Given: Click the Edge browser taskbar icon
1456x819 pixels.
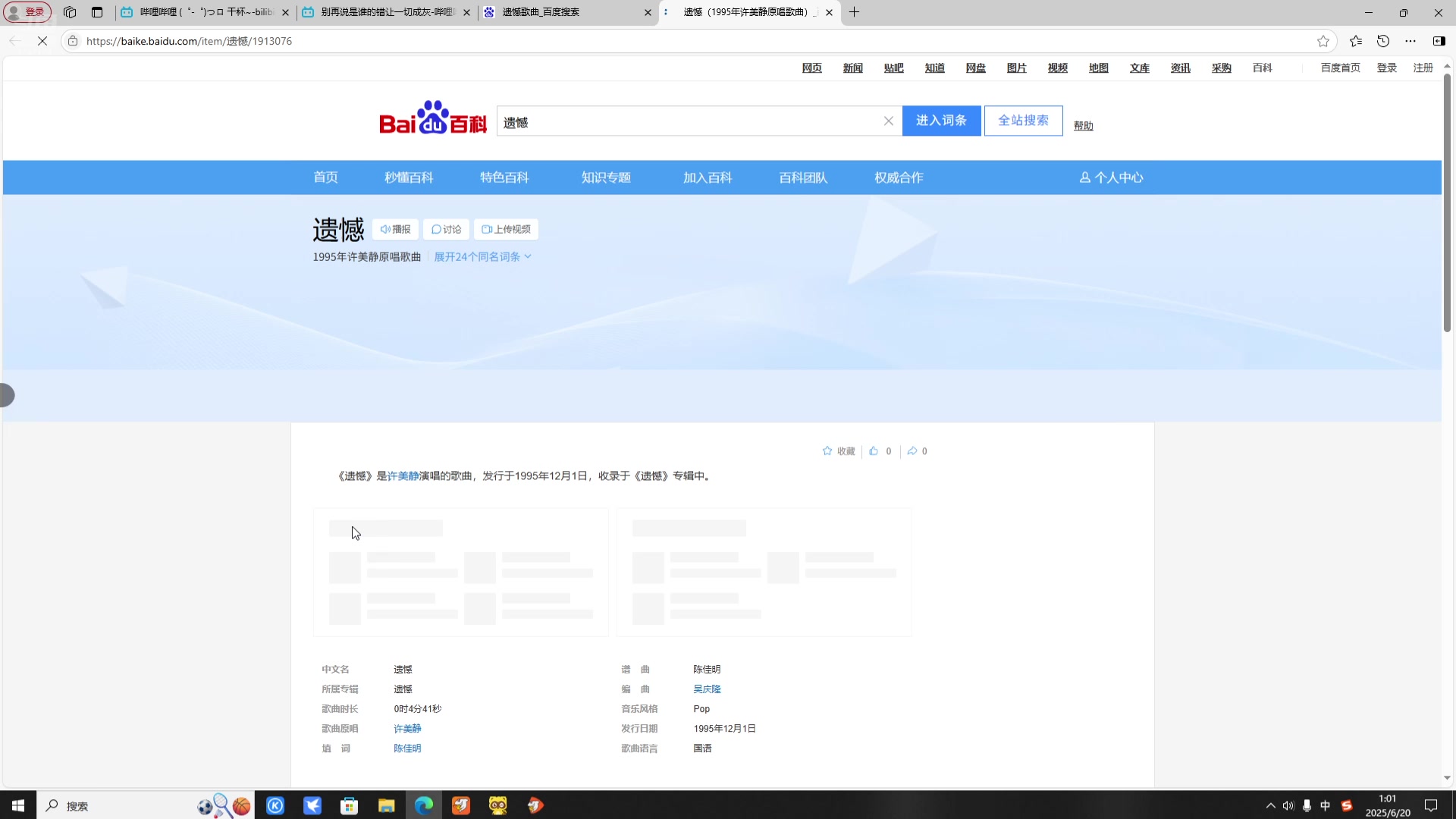Looking at the screenshot, I should (x=424, y=805).
